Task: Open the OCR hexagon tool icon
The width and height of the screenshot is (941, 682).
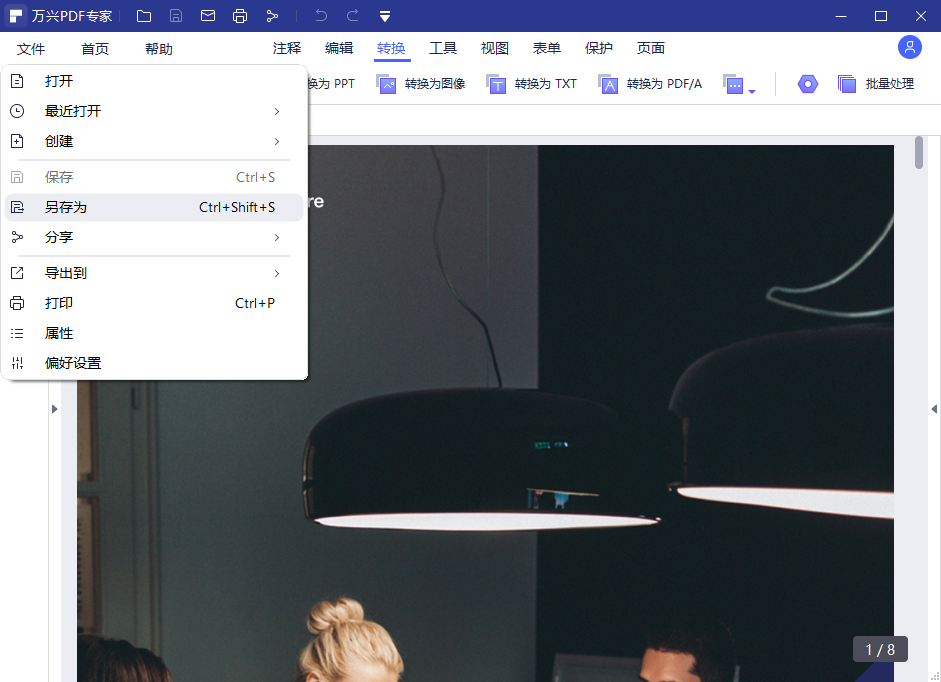Action: 807,85
